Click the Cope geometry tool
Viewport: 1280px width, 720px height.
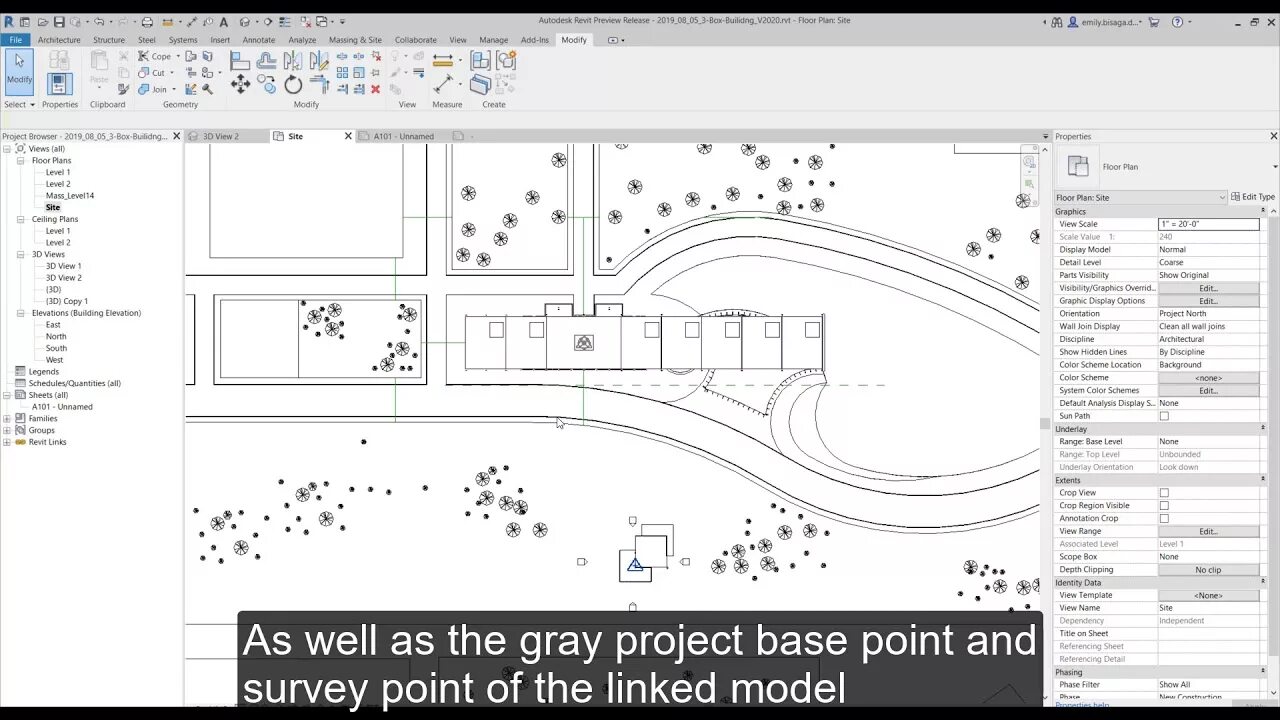pos(152,56)
